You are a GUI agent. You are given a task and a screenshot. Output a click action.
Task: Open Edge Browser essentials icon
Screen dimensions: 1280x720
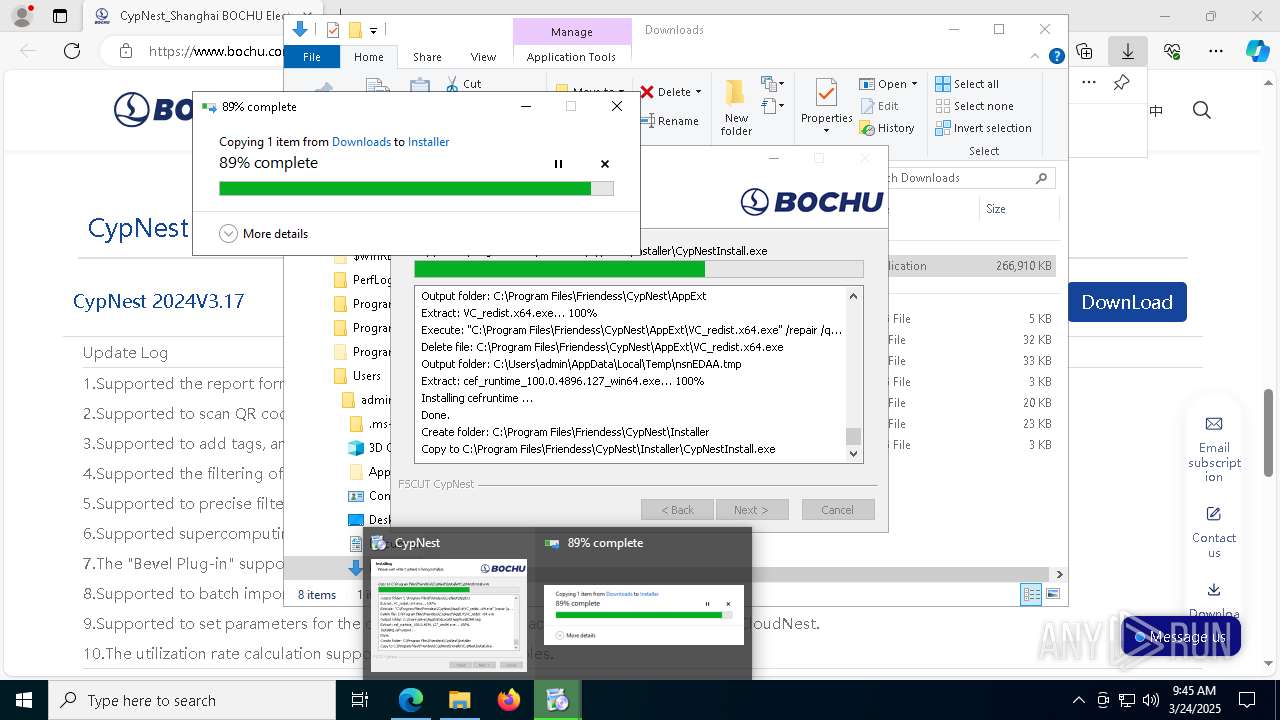tap(1172, 51)
